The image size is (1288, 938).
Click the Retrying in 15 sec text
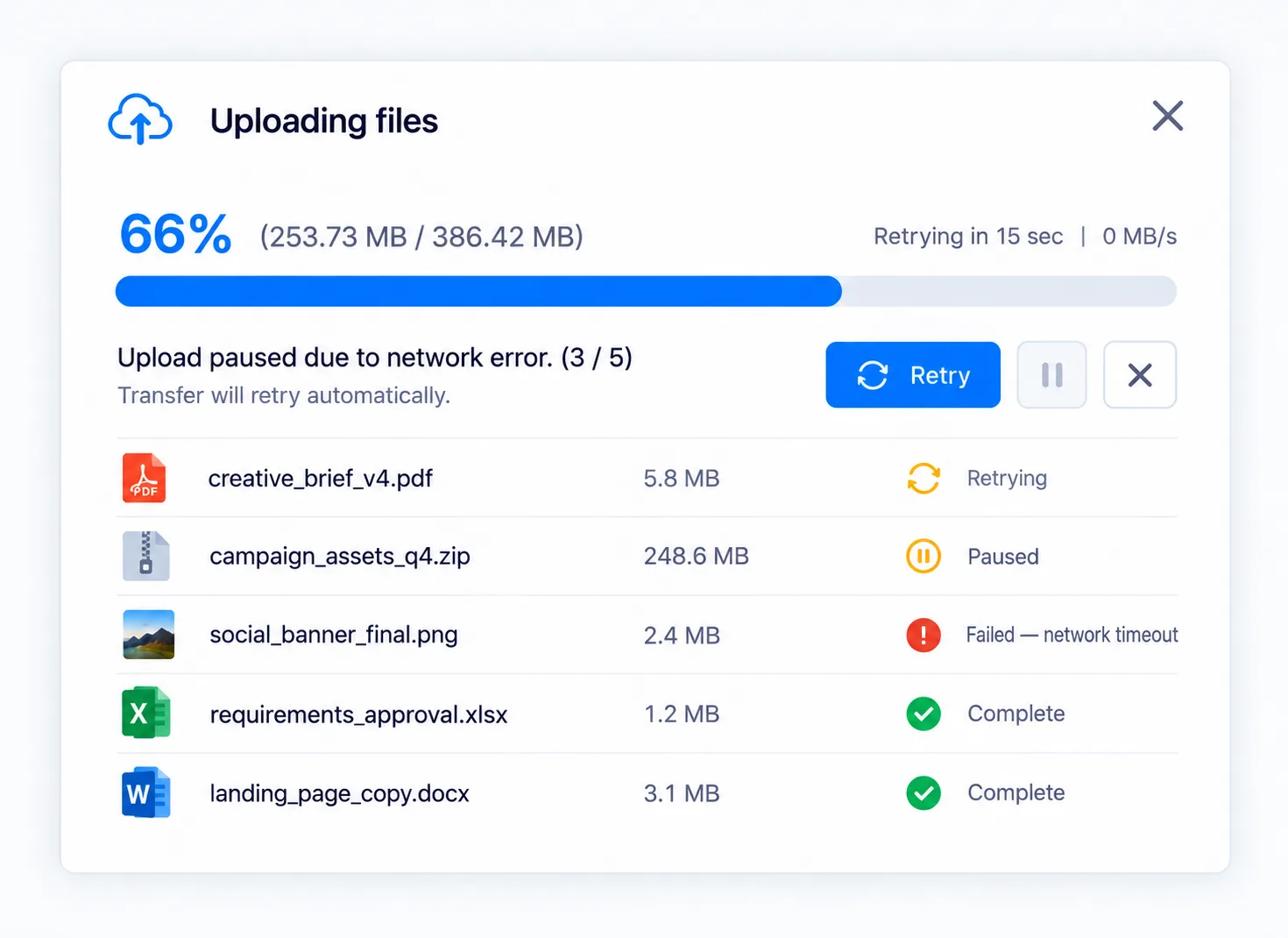(968, 236)
